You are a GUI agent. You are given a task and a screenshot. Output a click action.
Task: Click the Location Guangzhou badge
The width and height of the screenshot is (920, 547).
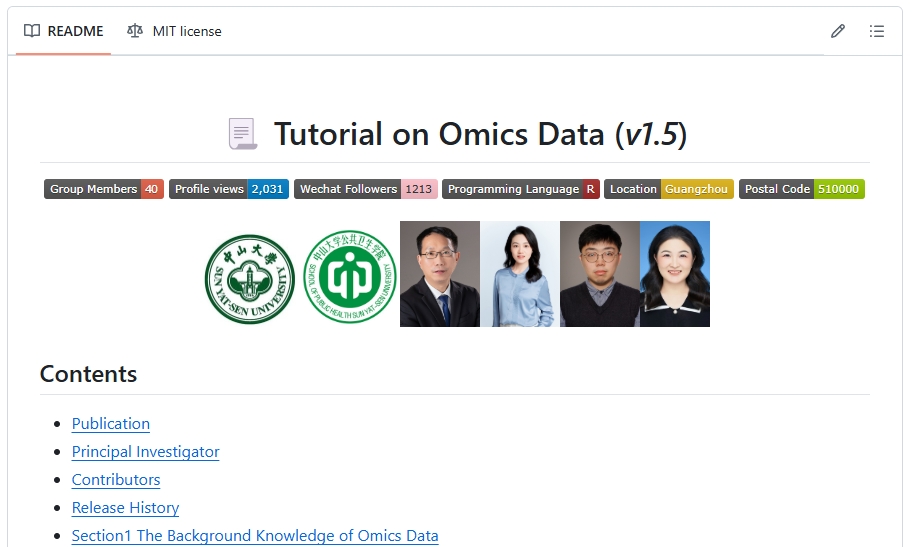(x=668, y=189)
